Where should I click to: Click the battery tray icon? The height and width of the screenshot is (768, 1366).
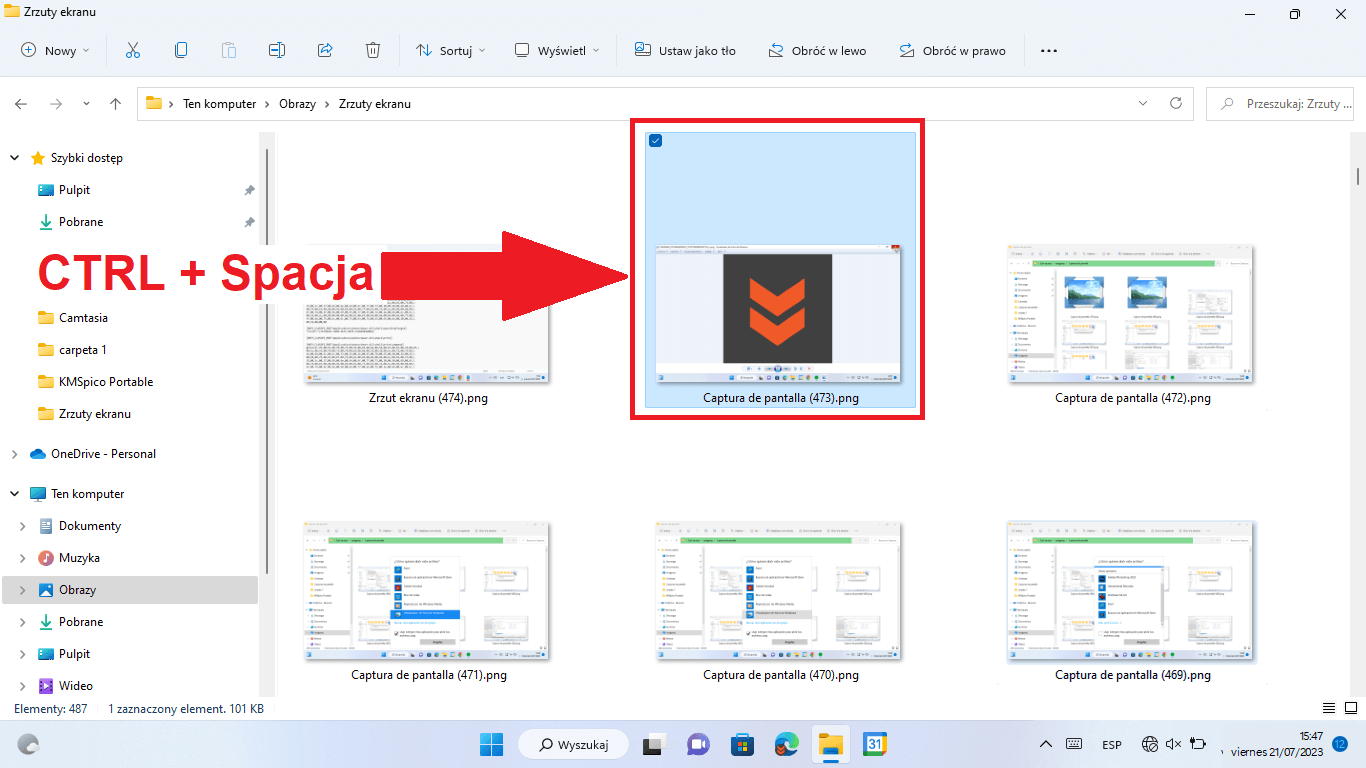pos(1200,744)
